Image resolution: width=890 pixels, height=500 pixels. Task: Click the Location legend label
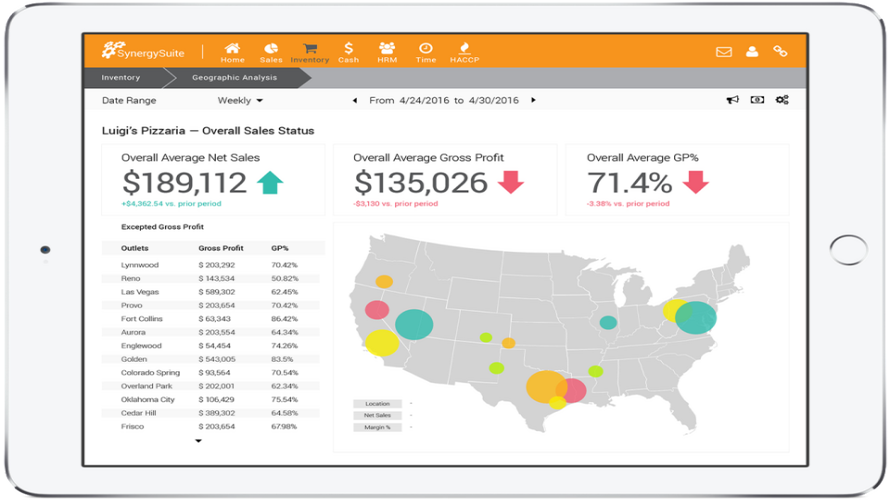[377, 404]
